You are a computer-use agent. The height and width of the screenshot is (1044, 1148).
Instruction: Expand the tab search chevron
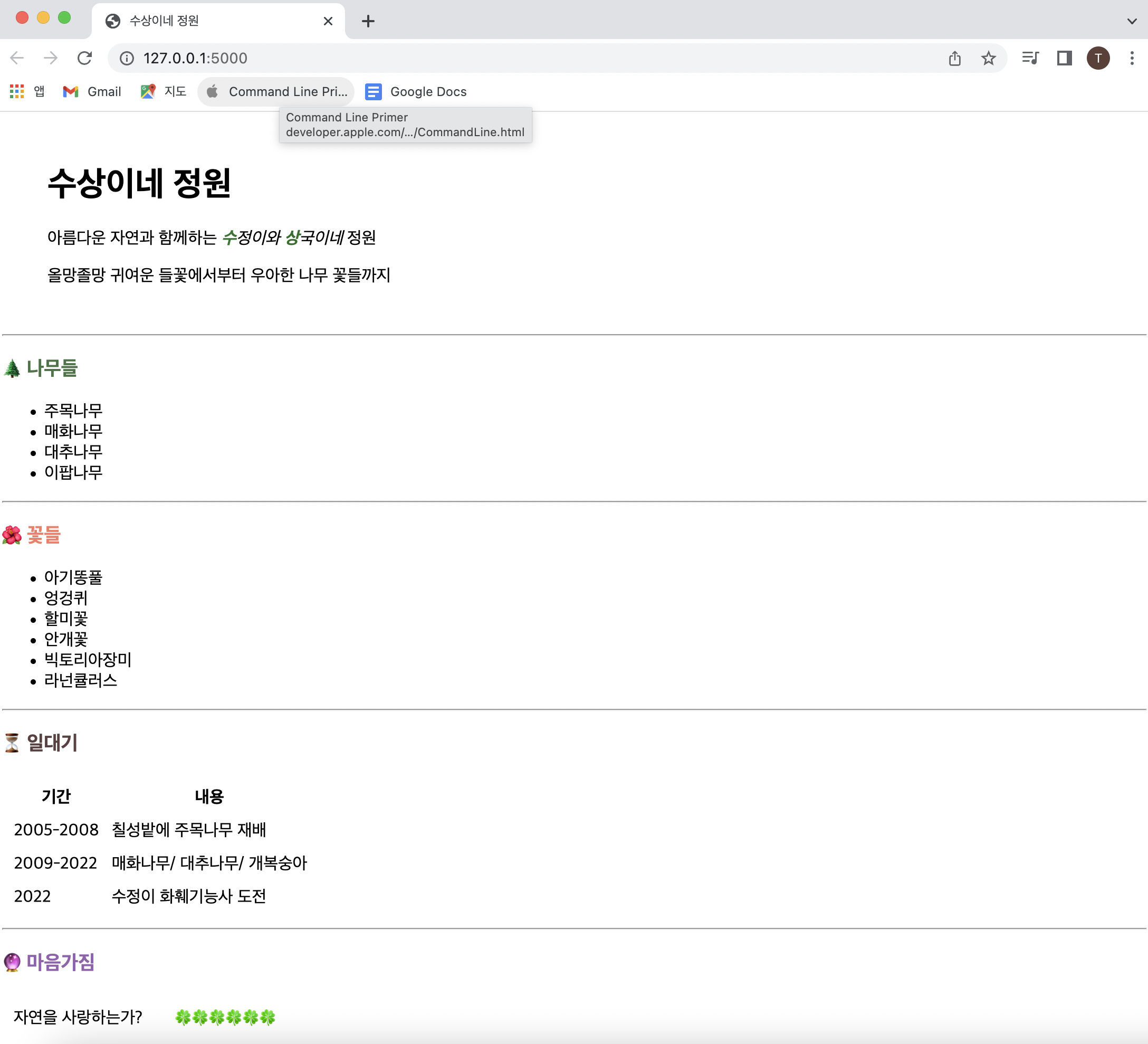click(1132, 21)
